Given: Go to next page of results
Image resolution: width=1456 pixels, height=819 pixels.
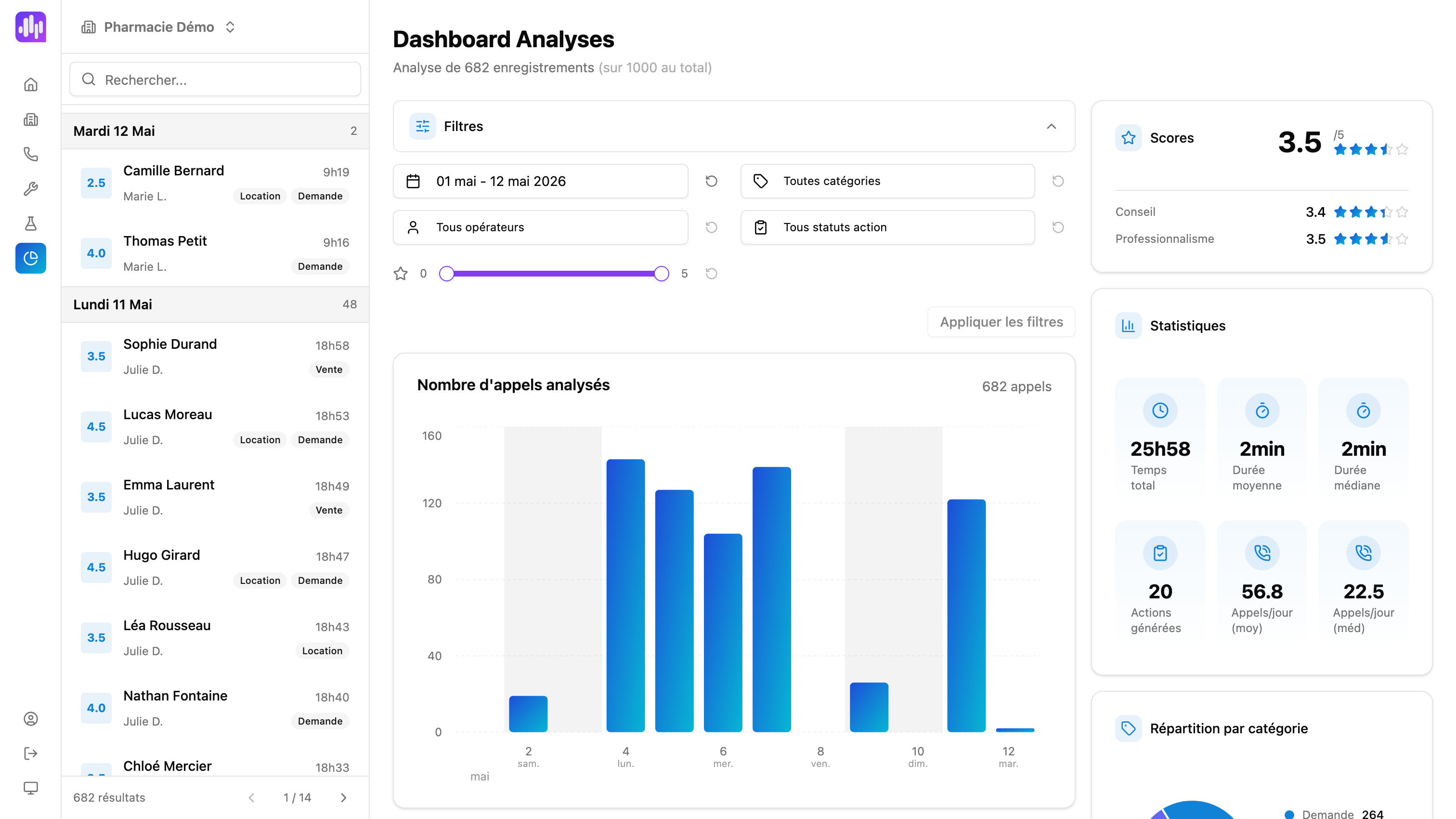Looking at the screenshot, I should click(x=344, y=797).
